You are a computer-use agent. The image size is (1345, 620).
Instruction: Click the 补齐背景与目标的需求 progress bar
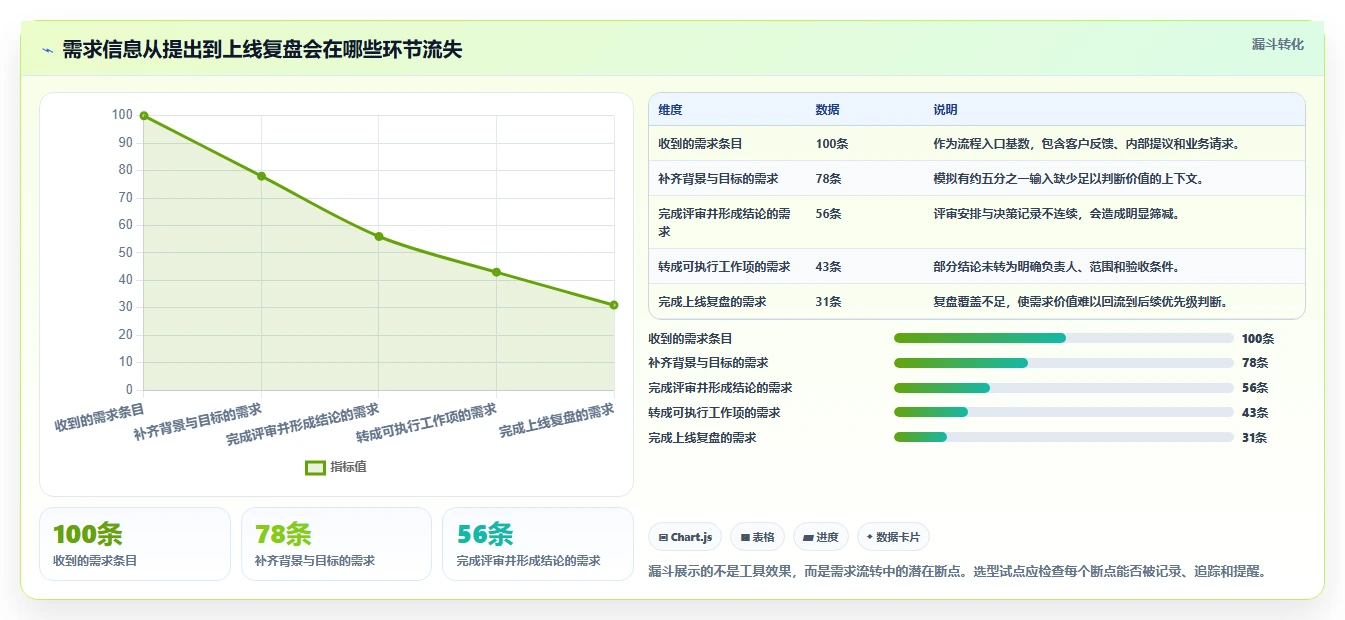click(x=1064, y=363)
